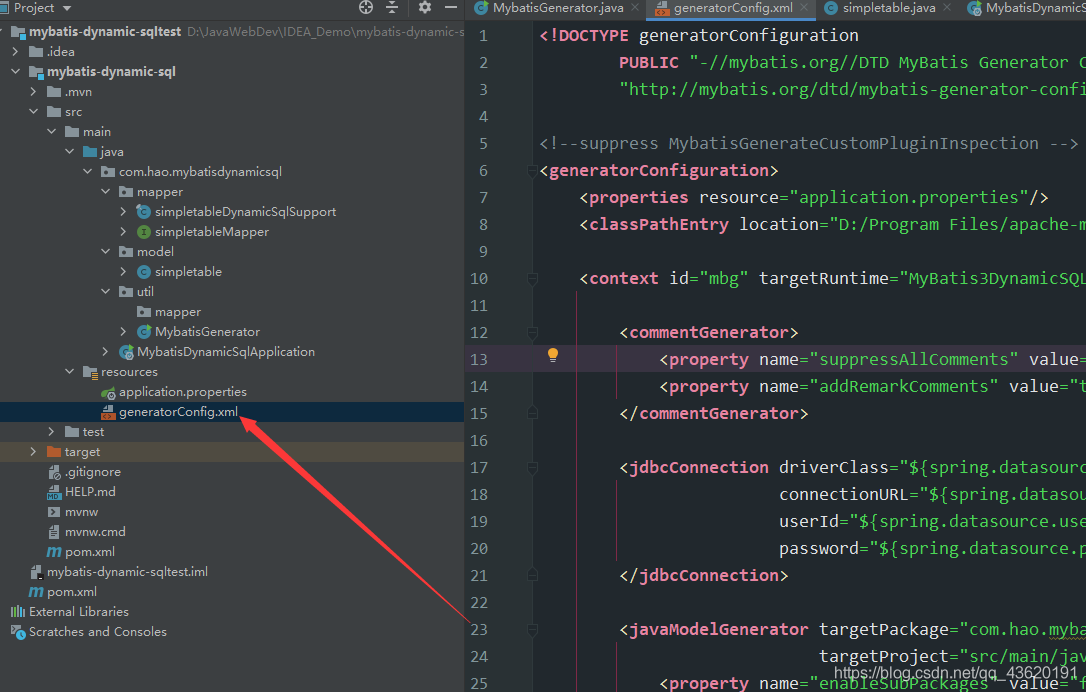Click the HELP.md markdown icon

coord(54,493)
